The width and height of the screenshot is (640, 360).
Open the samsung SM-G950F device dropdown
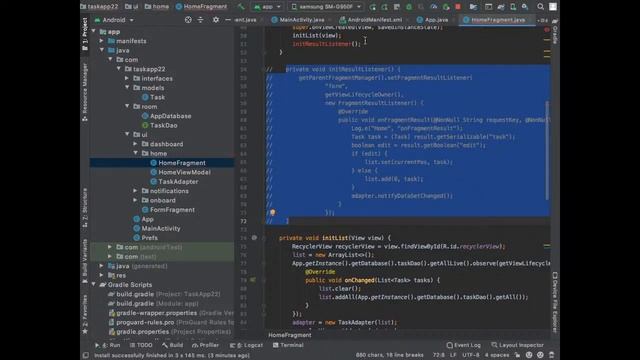(x=326, y=7)
